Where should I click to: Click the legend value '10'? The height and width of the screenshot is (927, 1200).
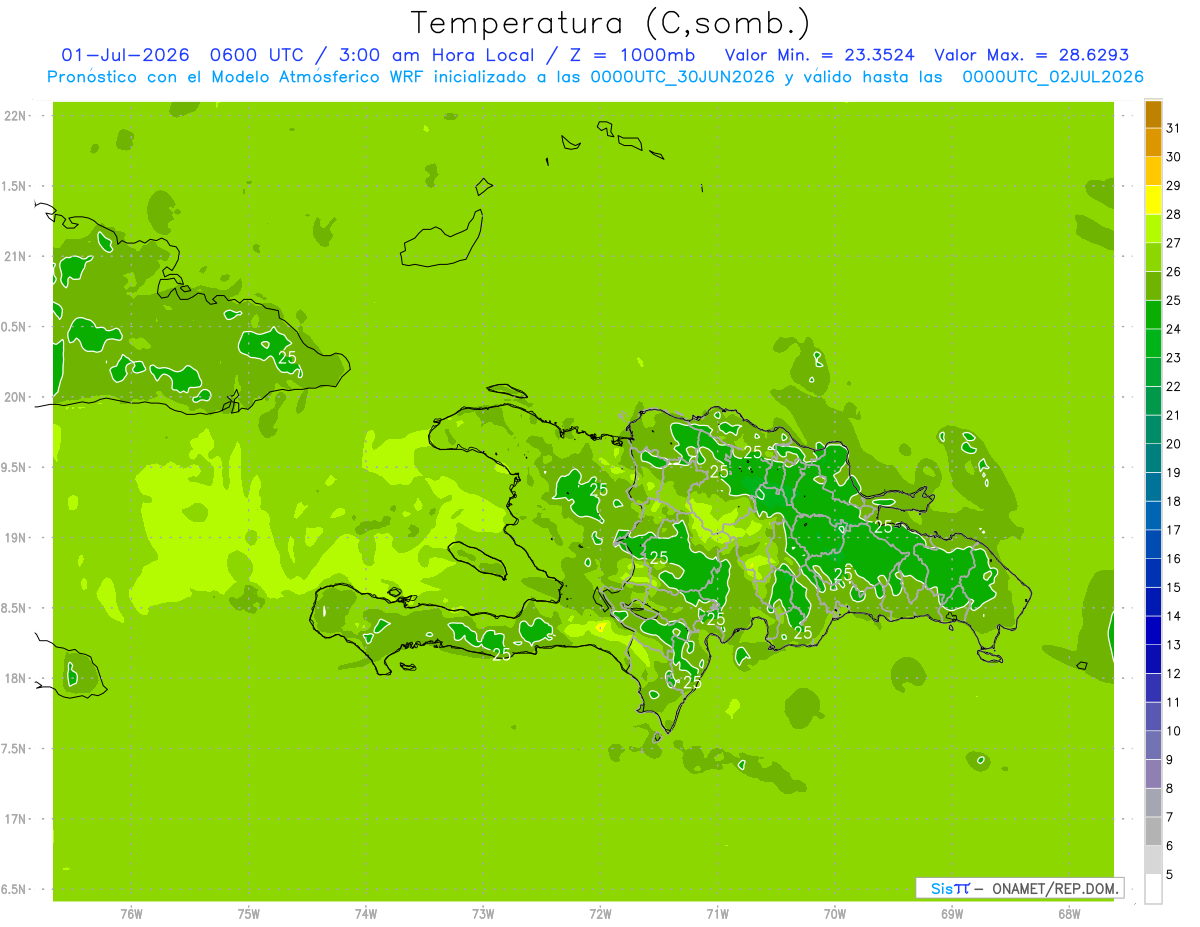click(1174, 731)
